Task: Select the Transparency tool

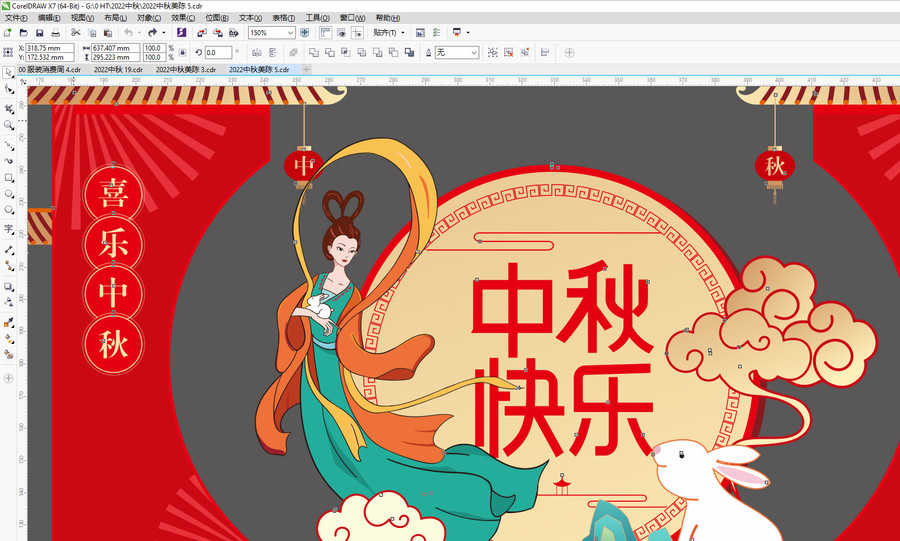Action: coord(8,302)
